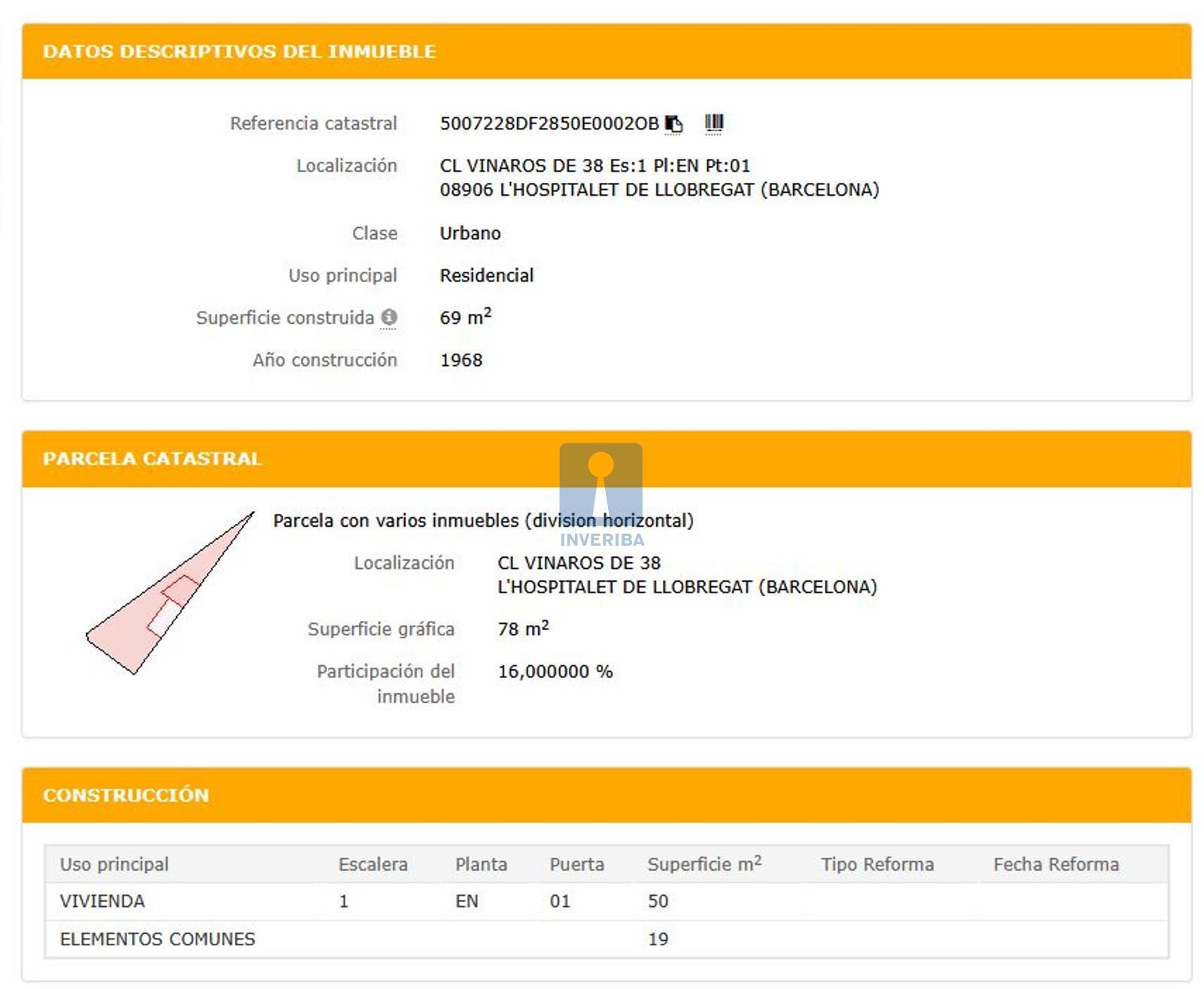1204x989 pixels.
Task: Click the Fecha Reforma column header
Action: click(1056, 864)
